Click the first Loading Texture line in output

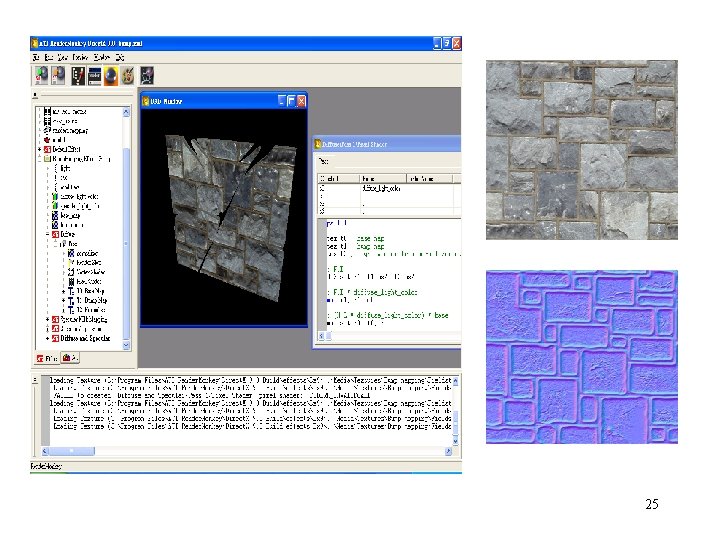(250, 381)
